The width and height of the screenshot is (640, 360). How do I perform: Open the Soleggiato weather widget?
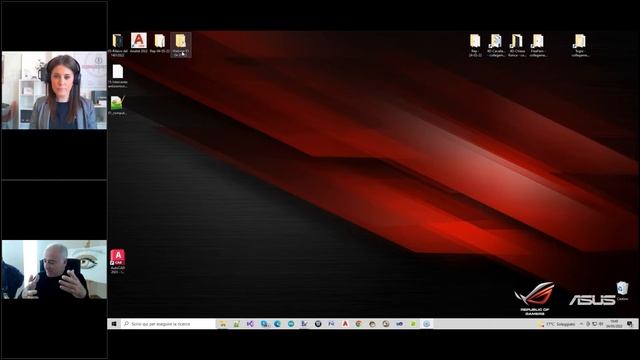(556, 324)
